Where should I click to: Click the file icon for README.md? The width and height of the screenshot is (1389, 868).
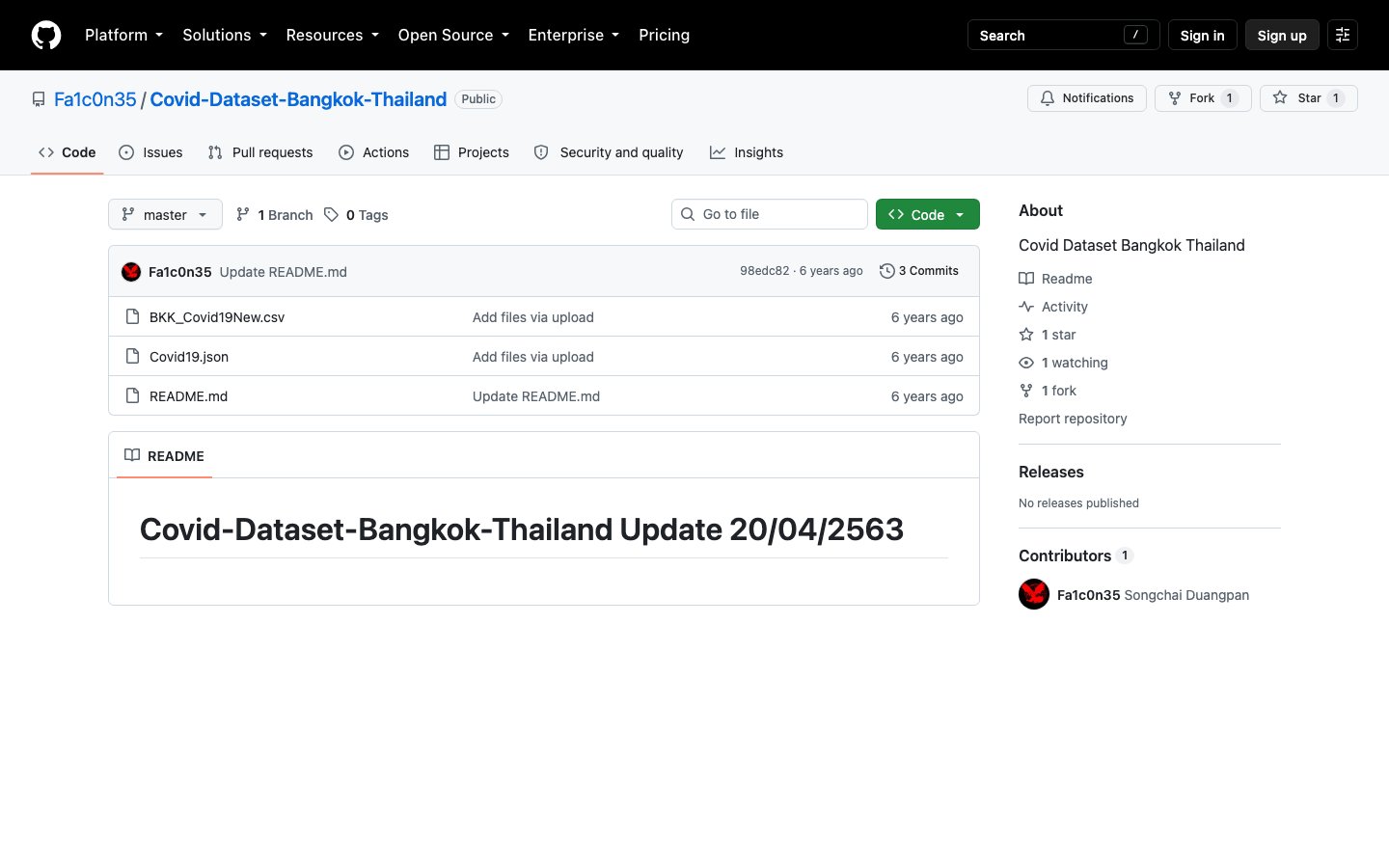click(133, 395)
